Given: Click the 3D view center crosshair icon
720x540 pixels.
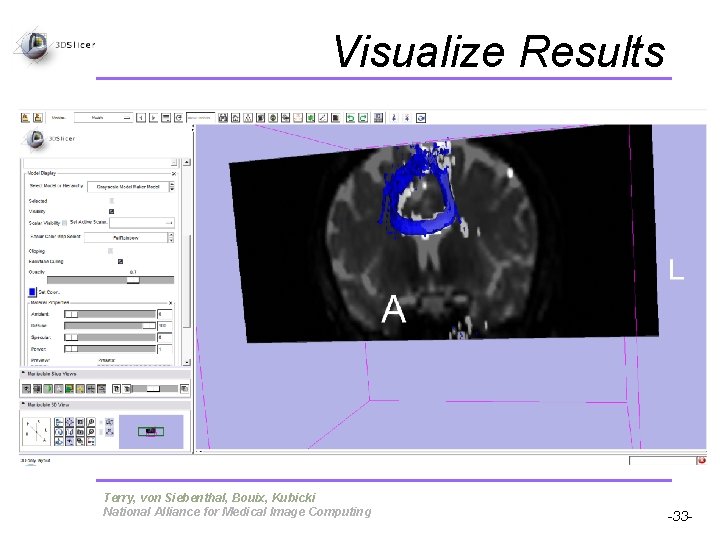Looking at the screenshot, I should [69, 422].
